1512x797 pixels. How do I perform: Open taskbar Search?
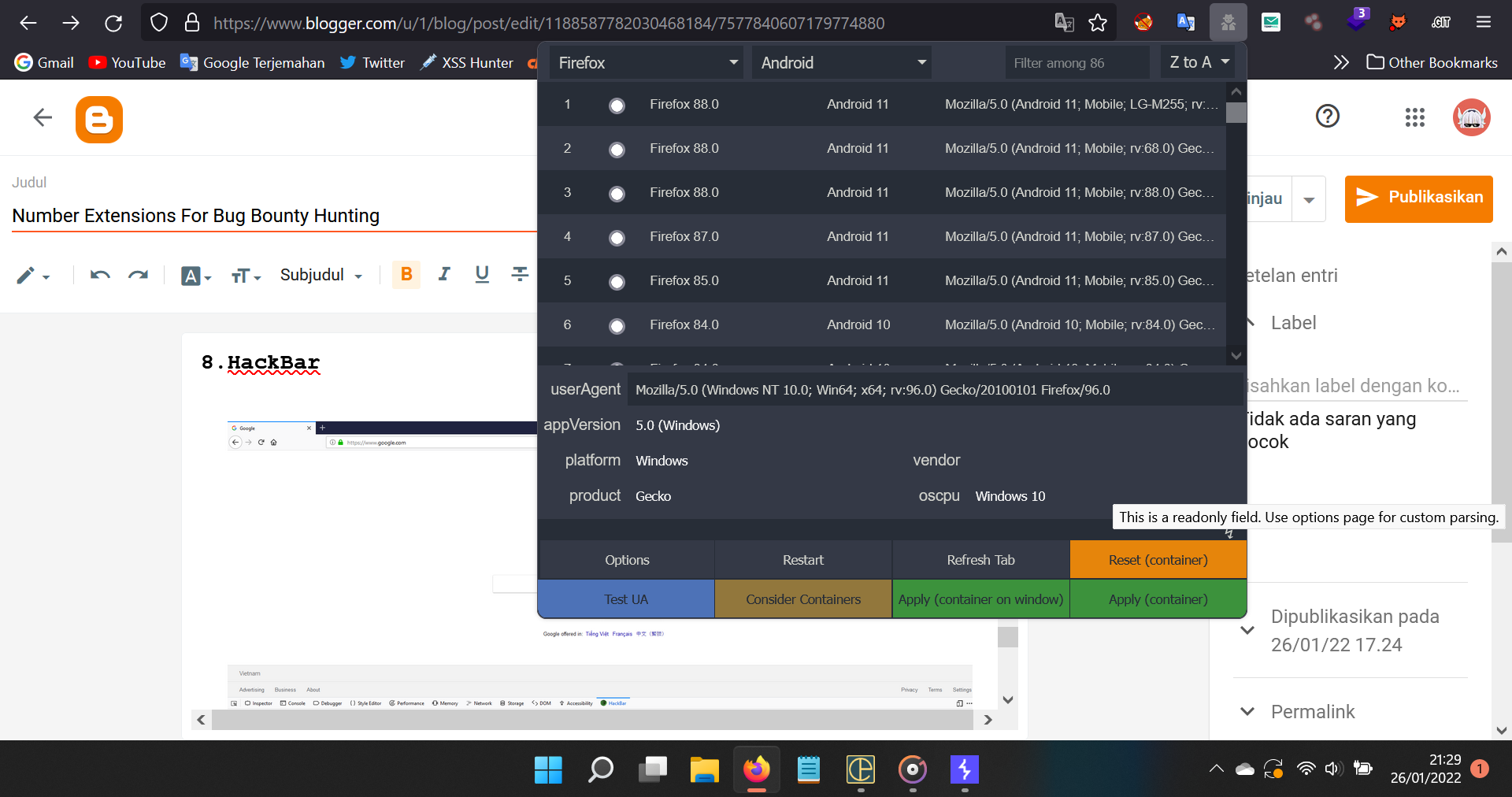(600, 769)
